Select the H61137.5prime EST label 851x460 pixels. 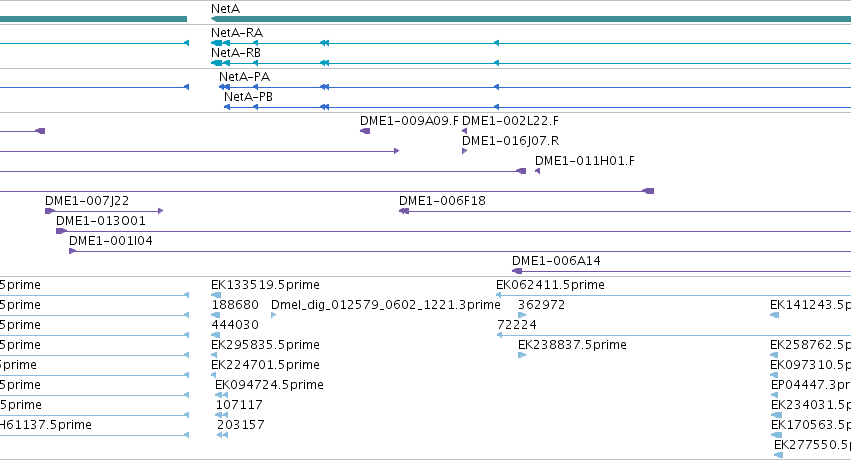click(45, 425)
